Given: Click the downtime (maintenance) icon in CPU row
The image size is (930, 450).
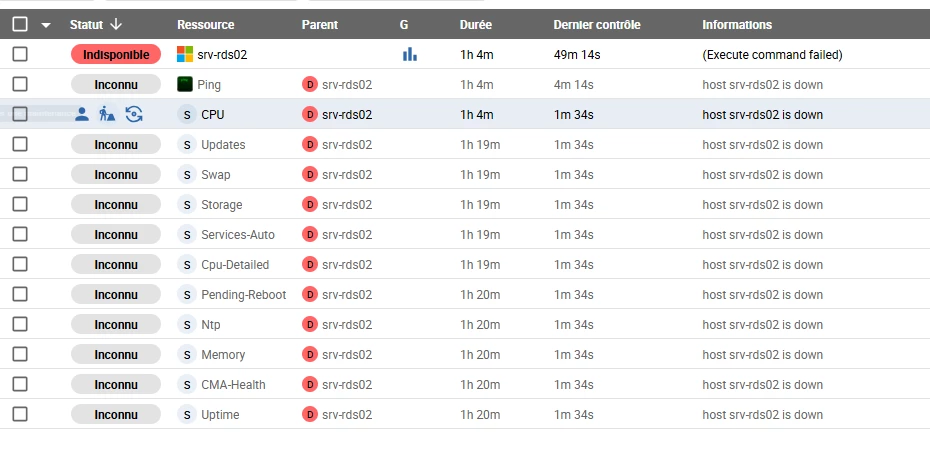Looking at the screenshot, I should pyautogui.click(x=108, y=114).
